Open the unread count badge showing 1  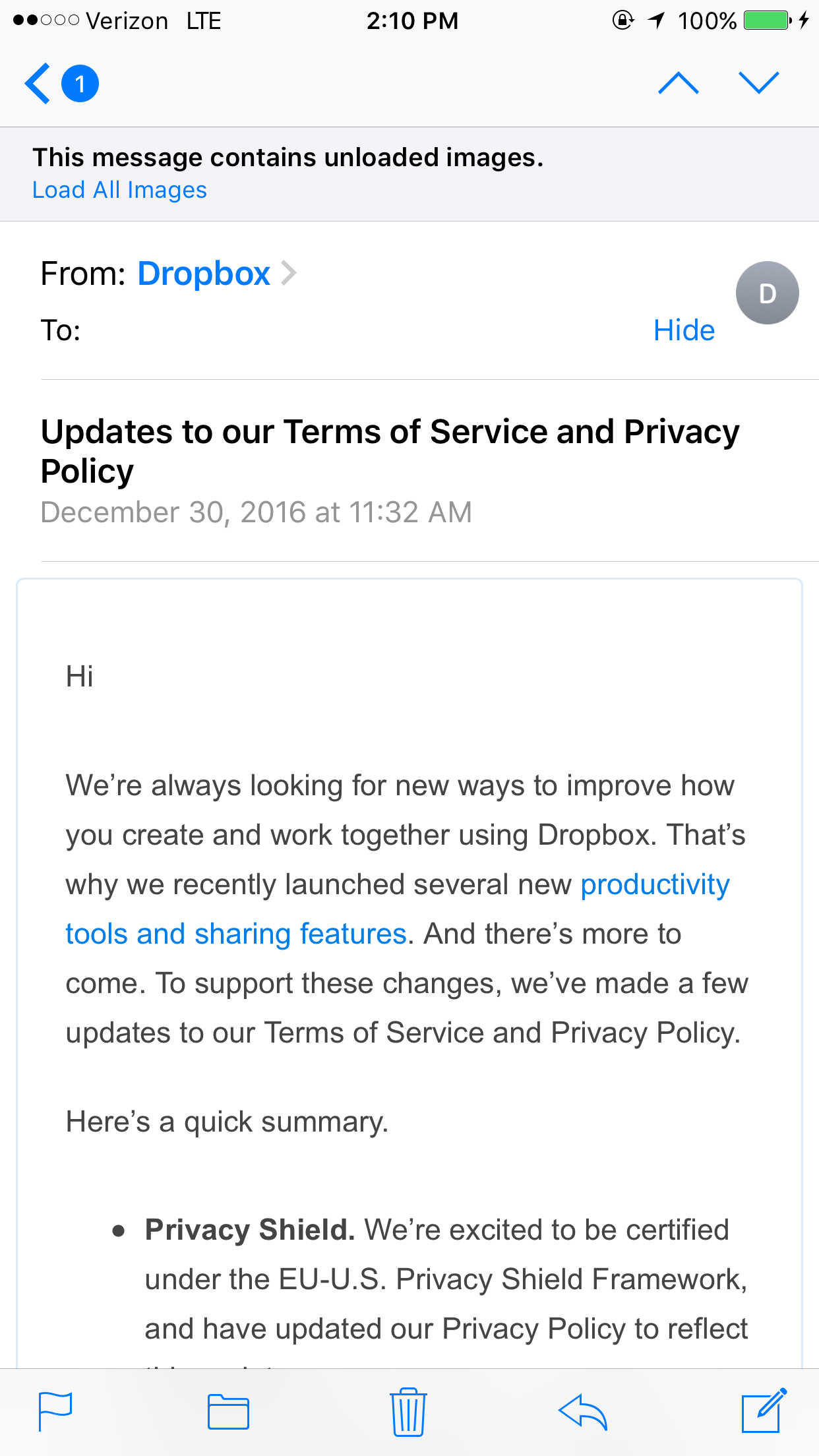pos(80,84)
